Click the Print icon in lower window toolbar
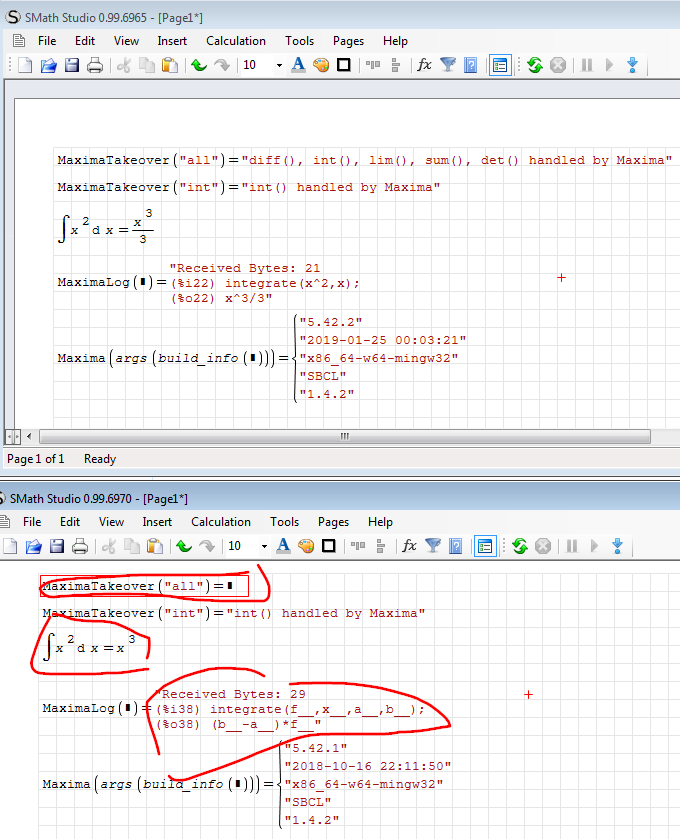680x839 pixels. click(80, 546)
